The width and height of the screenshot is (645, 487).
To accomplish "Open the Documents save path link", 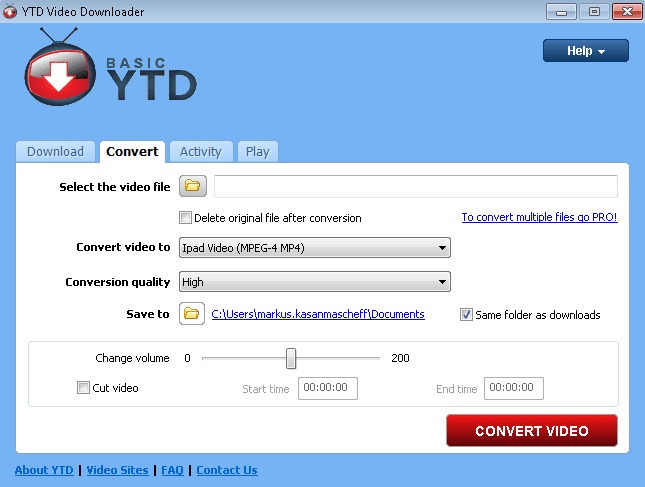I will coord(318,314).
